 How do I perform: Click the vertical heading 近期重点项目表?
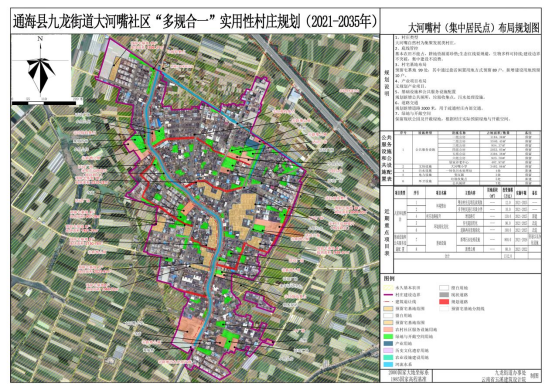[x=387, y=232]
